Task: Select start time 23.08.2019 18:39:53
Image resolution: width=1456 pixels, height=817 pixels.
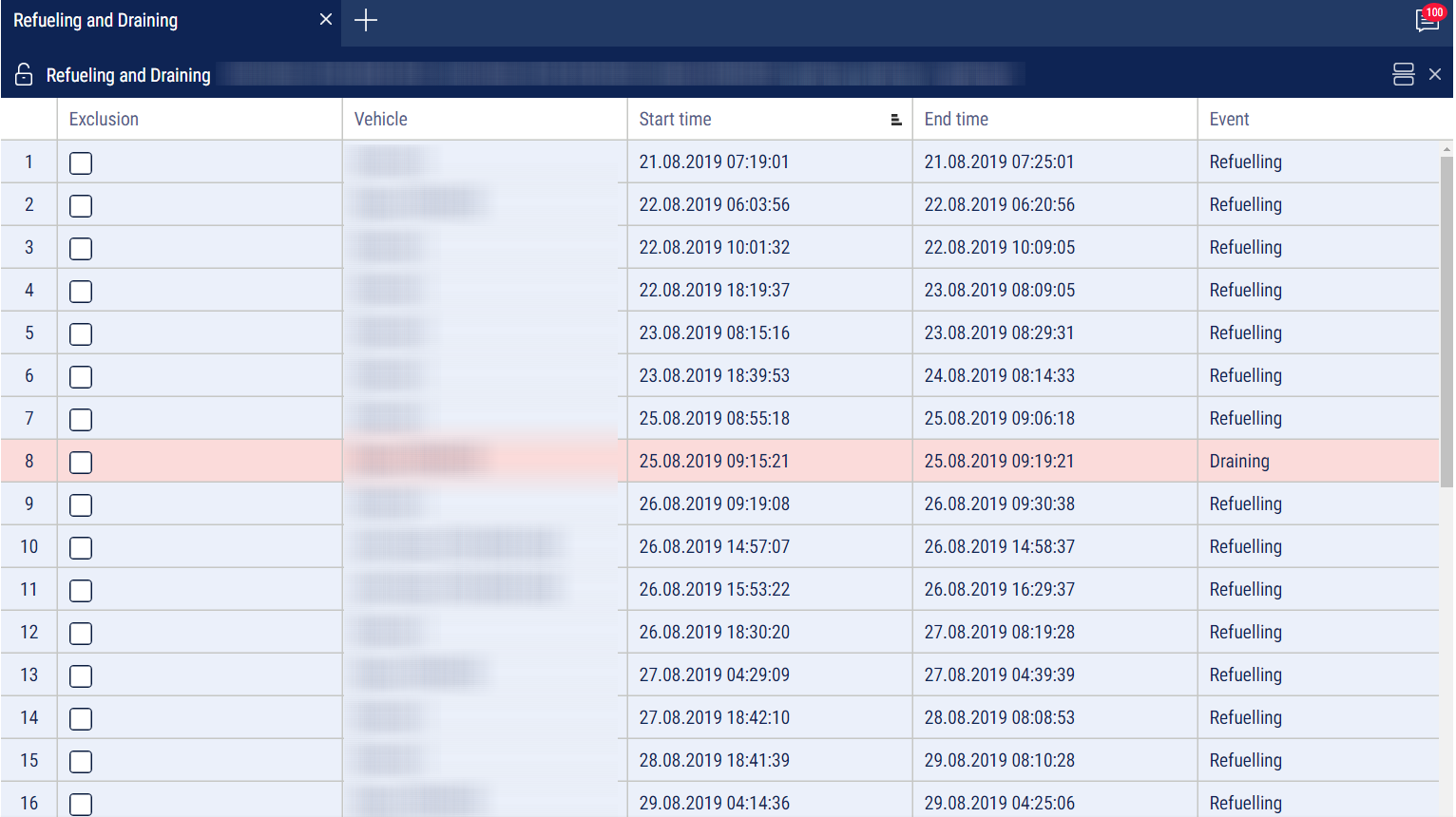Action: click(x=714, y=375)
